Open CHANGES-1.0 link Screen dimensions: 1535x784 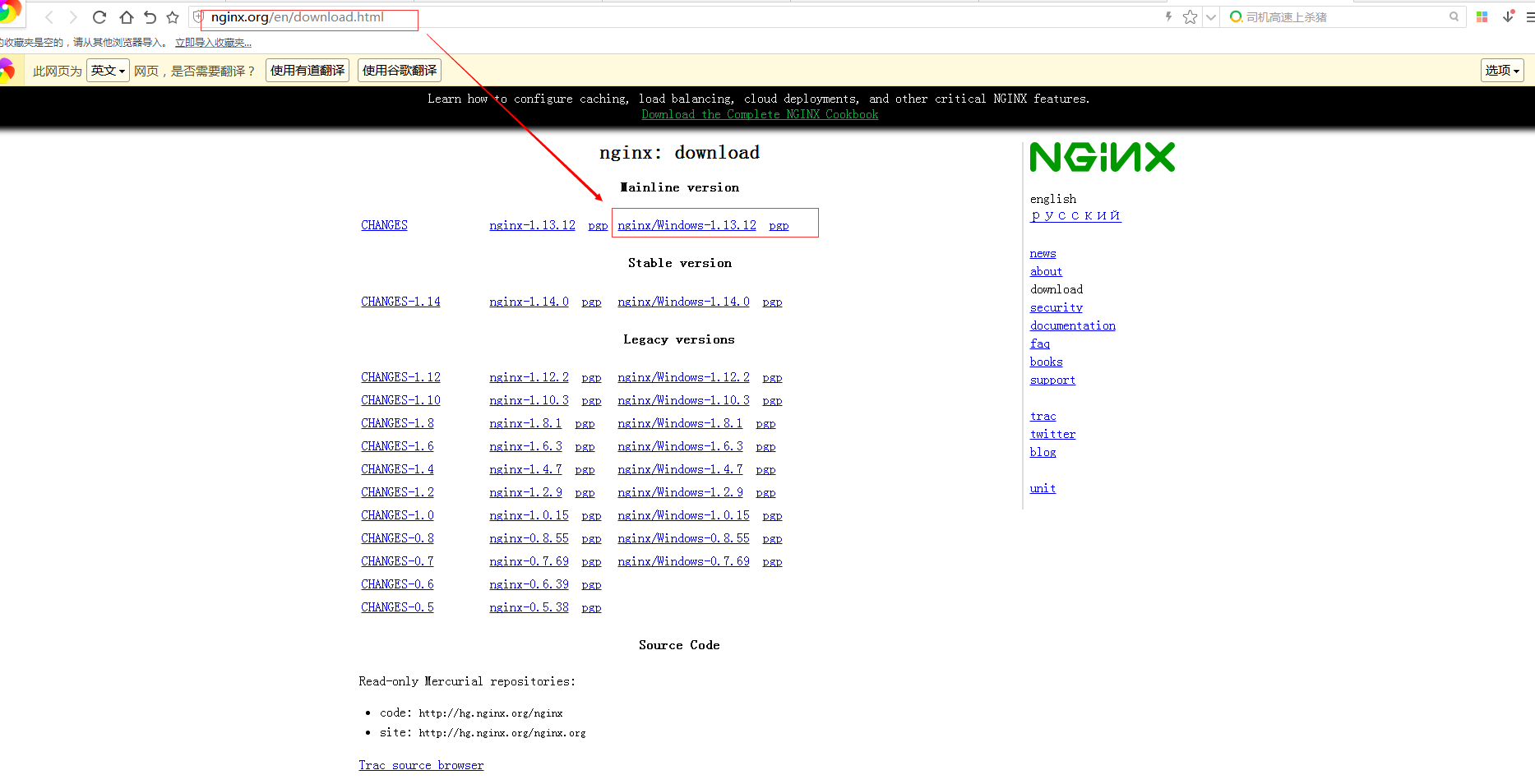[397, 515]
